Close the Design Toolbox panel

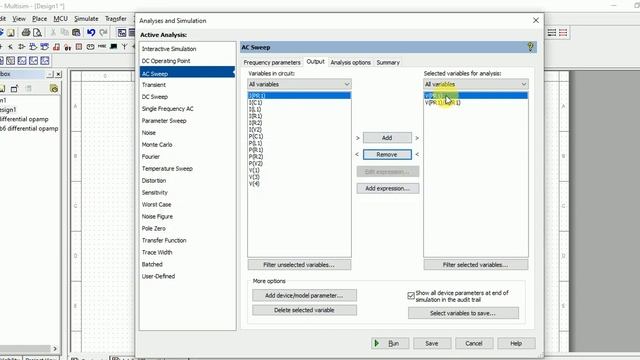pyautogui.click(x=58, y=74)
